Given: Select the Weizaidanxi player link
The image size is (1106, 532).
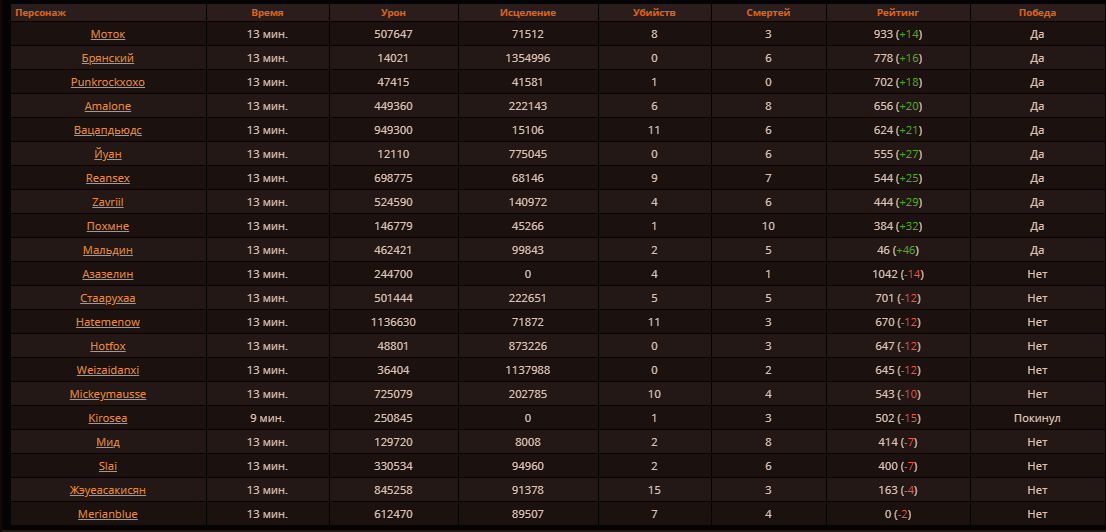Looking at the screenshot, I should pyautogui.click(x=108, y=370).
